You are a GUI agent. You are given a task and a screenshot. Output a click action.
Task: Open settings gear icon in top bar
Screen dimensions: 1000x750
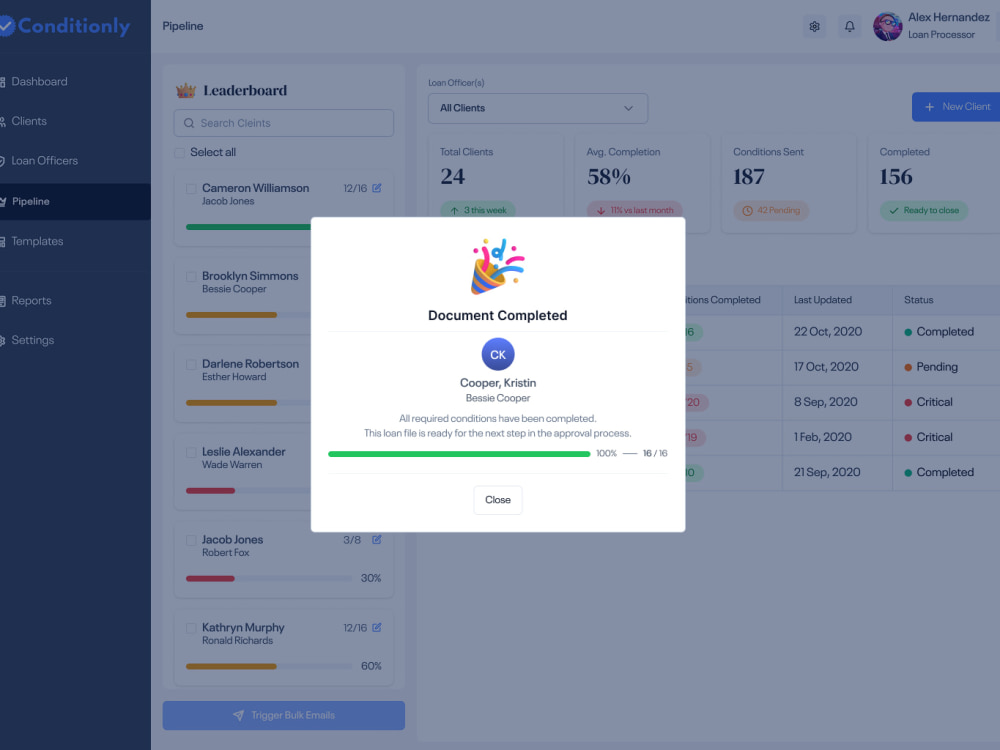tap(814, 26)
